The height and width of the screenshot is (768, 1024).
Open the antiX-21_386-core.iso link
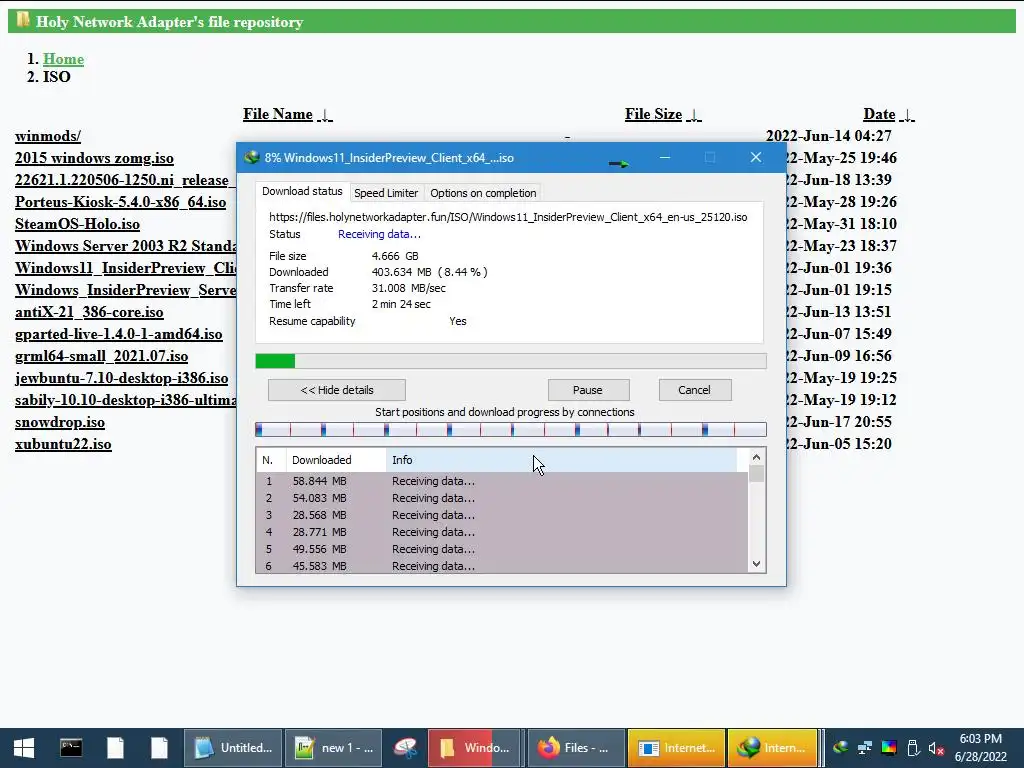(89, 312)
